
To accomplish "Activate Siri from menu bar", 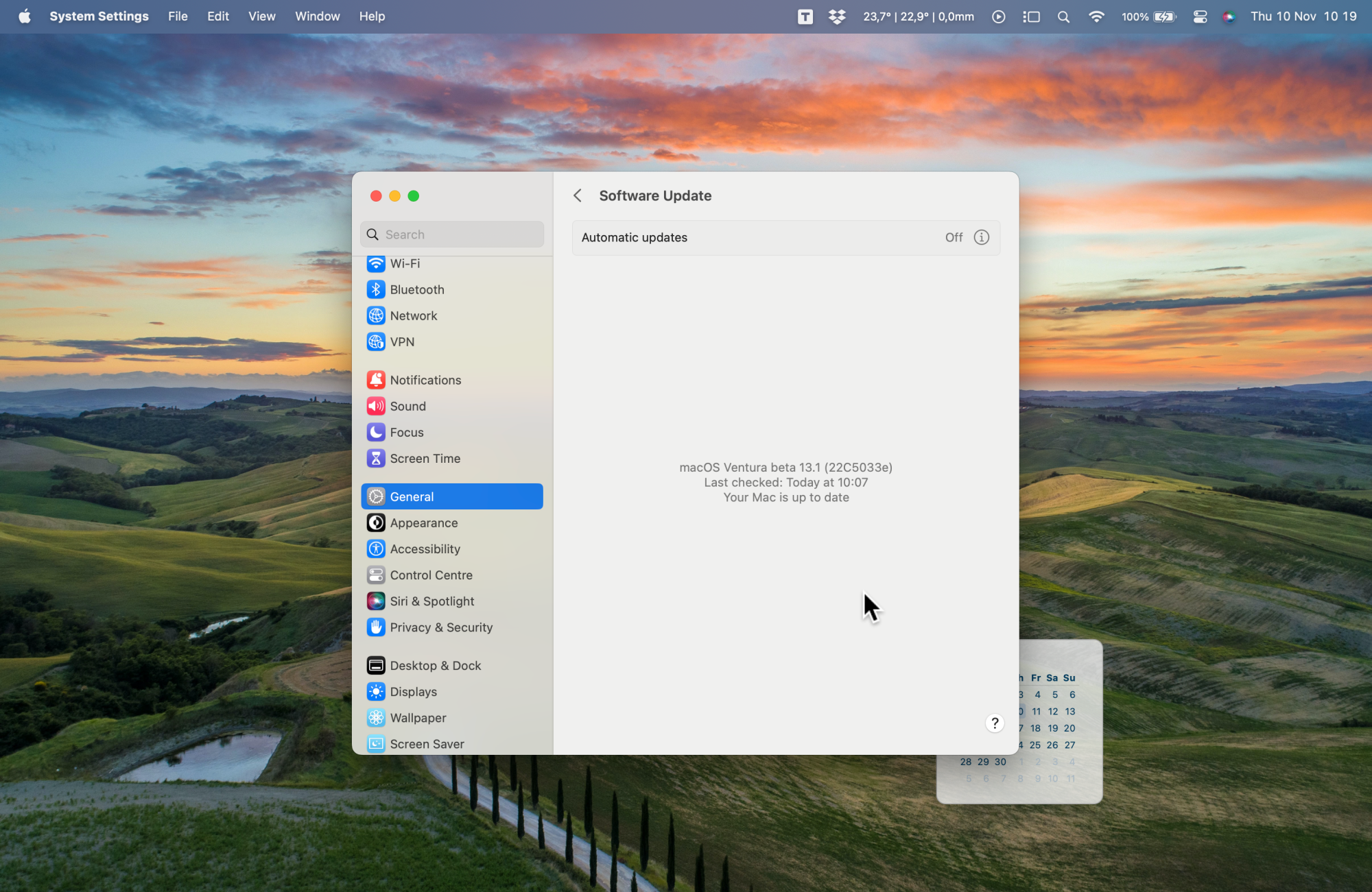I will click(1229, 16).
